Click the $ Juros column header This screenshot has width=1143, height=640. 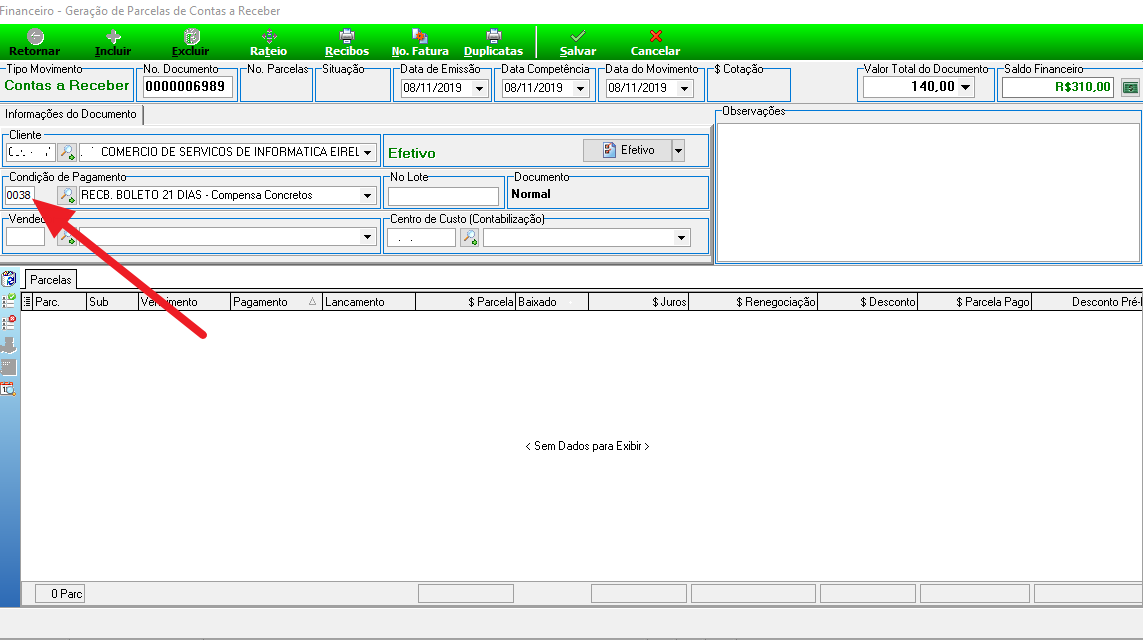pyautogui.click(x=639, y=302)
